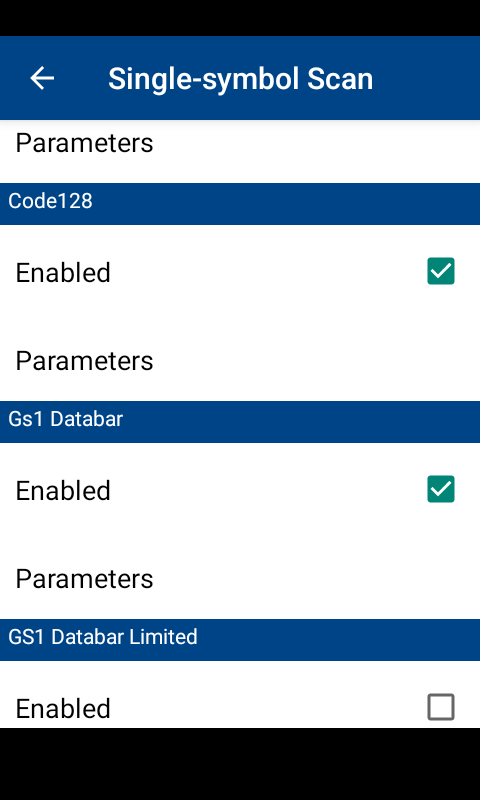This screenshot has width=480, height=800.
Task: Click the white checkmark in the Code128 box
Action: tap(441, 271)
